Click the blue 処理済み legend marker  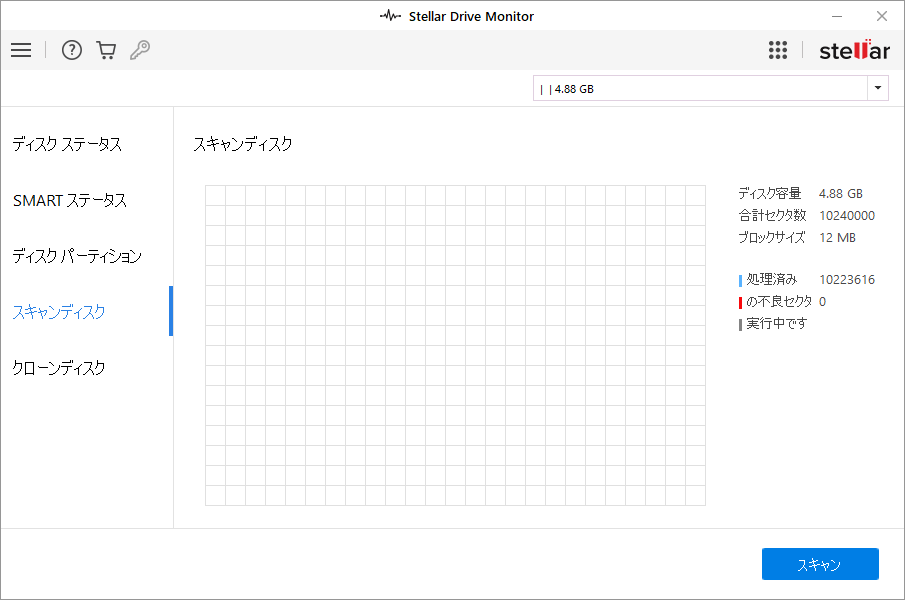click(740, 280)
